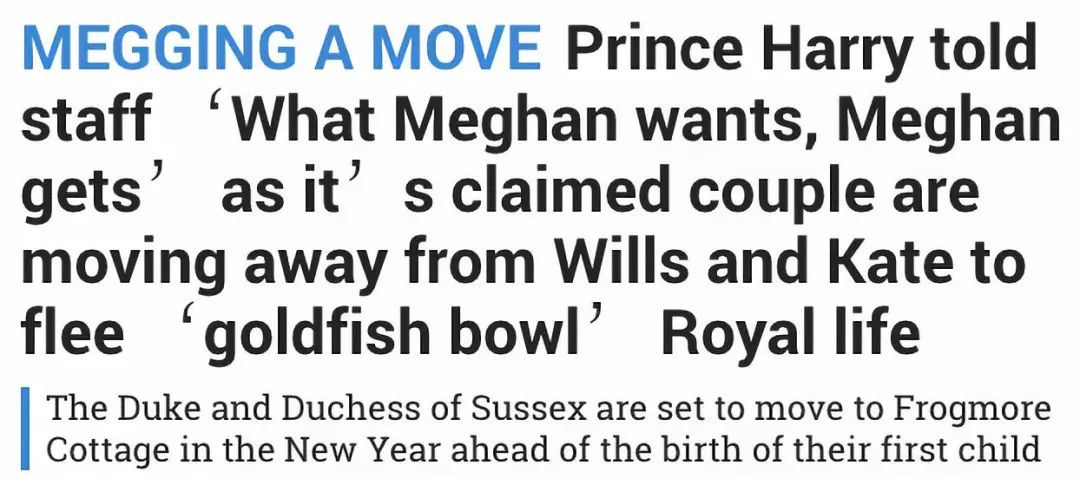Click the blue vertical bar beside the subheading
Viewport: 1080px width, 479px height.
pos(25,428)
